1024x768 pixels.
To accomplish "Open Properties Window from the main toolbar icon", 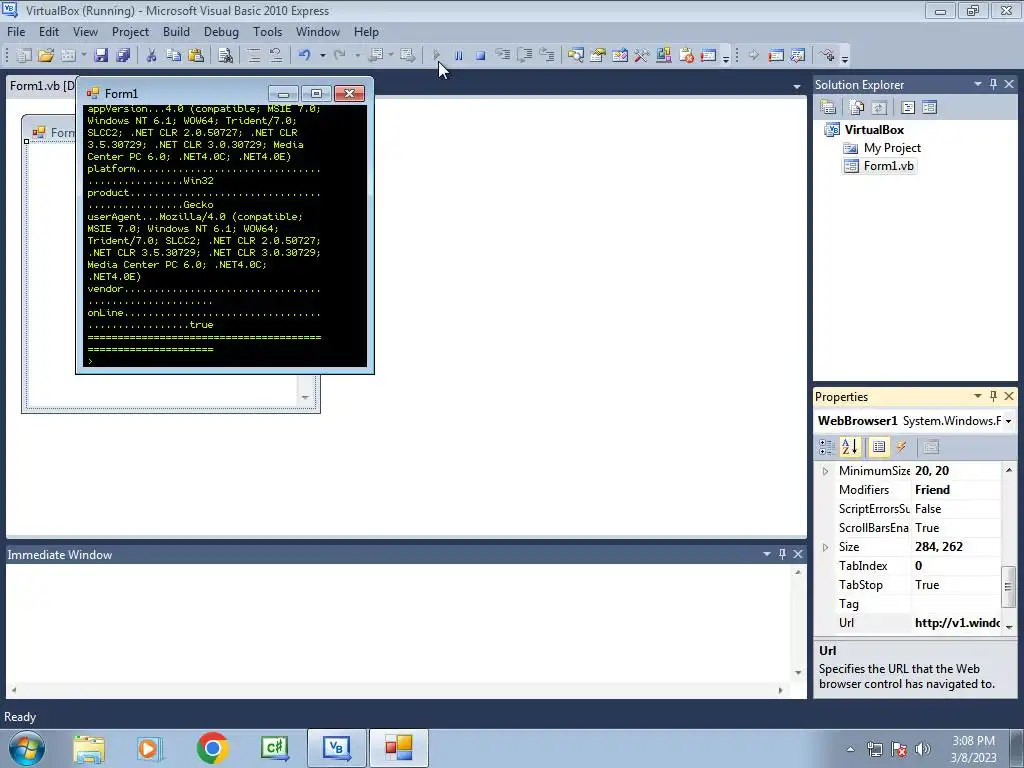I will click(598, 56).
